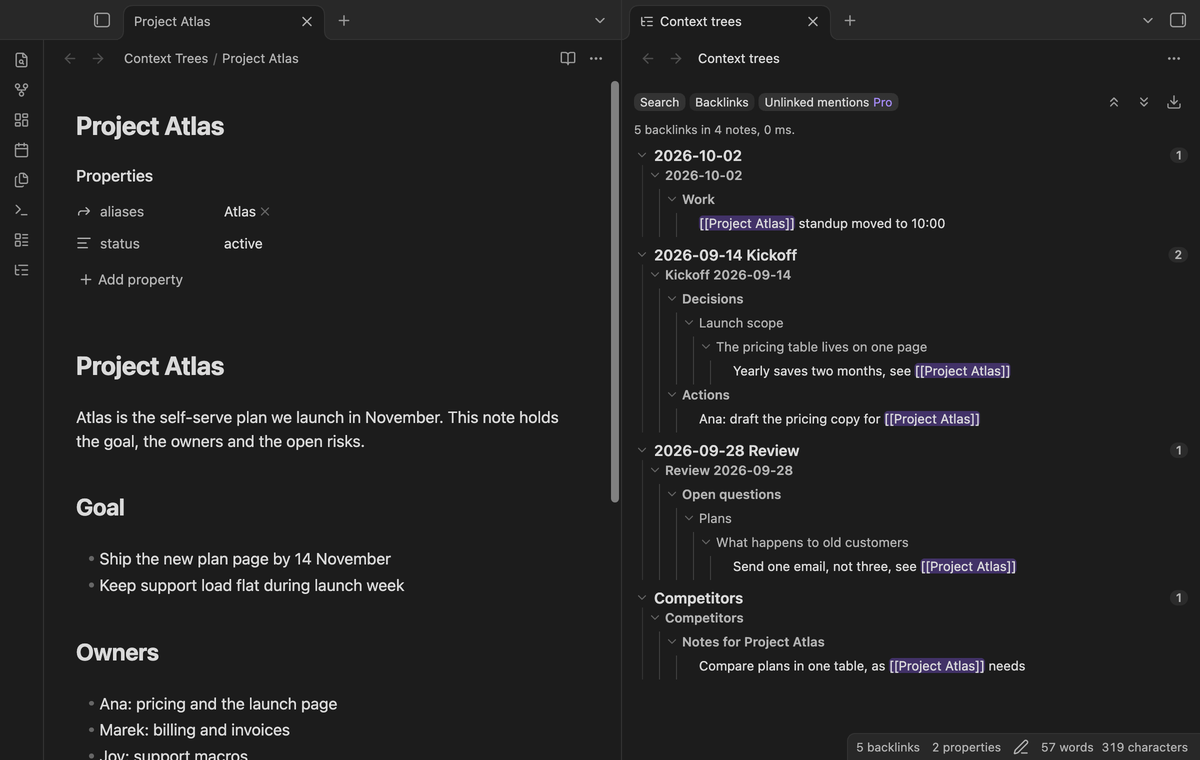Click the download results icon

coord(1174,102)
